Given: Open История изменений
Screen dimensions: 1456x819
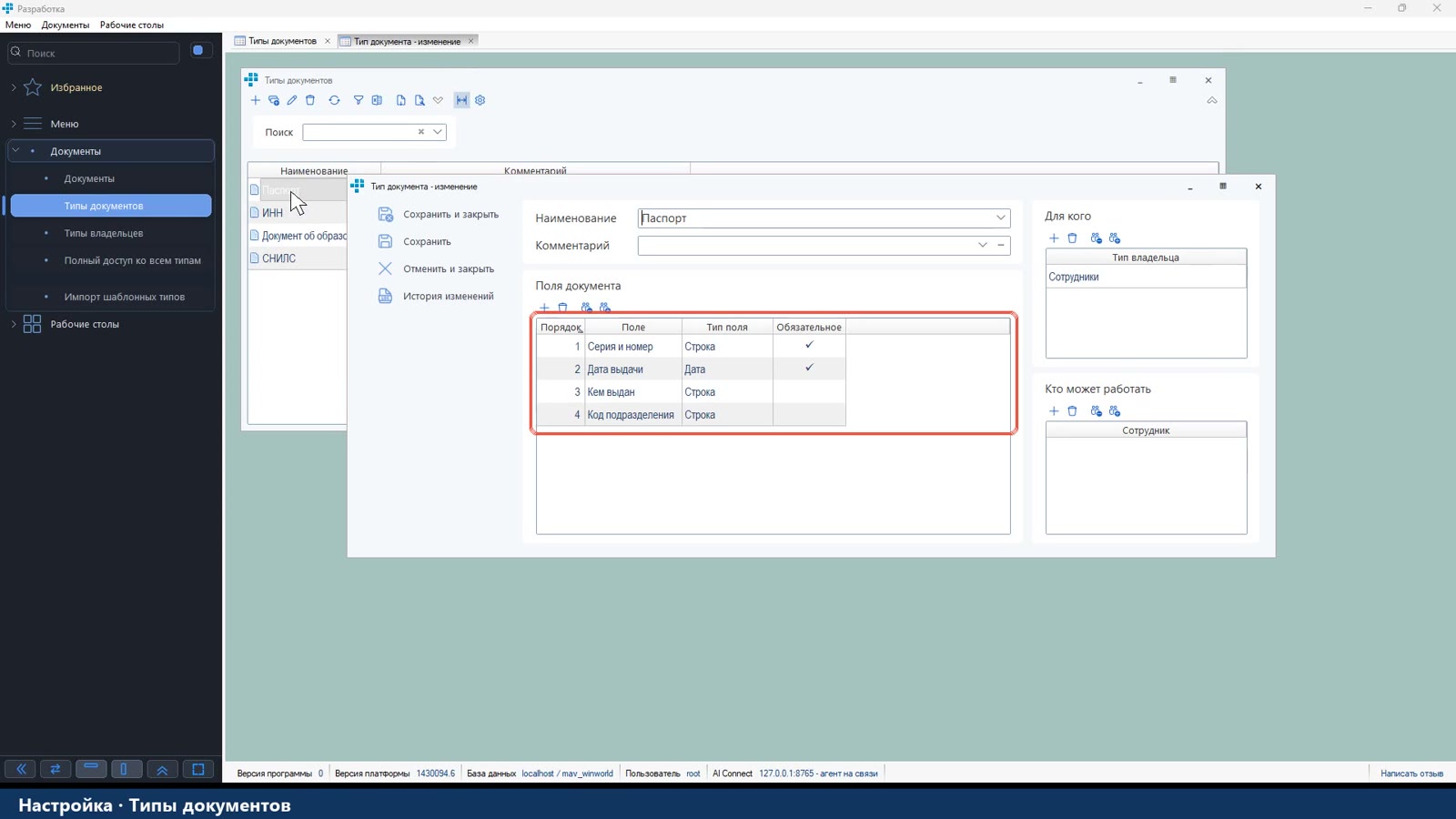Looking at the screenshot, I should tap(437, 296).
